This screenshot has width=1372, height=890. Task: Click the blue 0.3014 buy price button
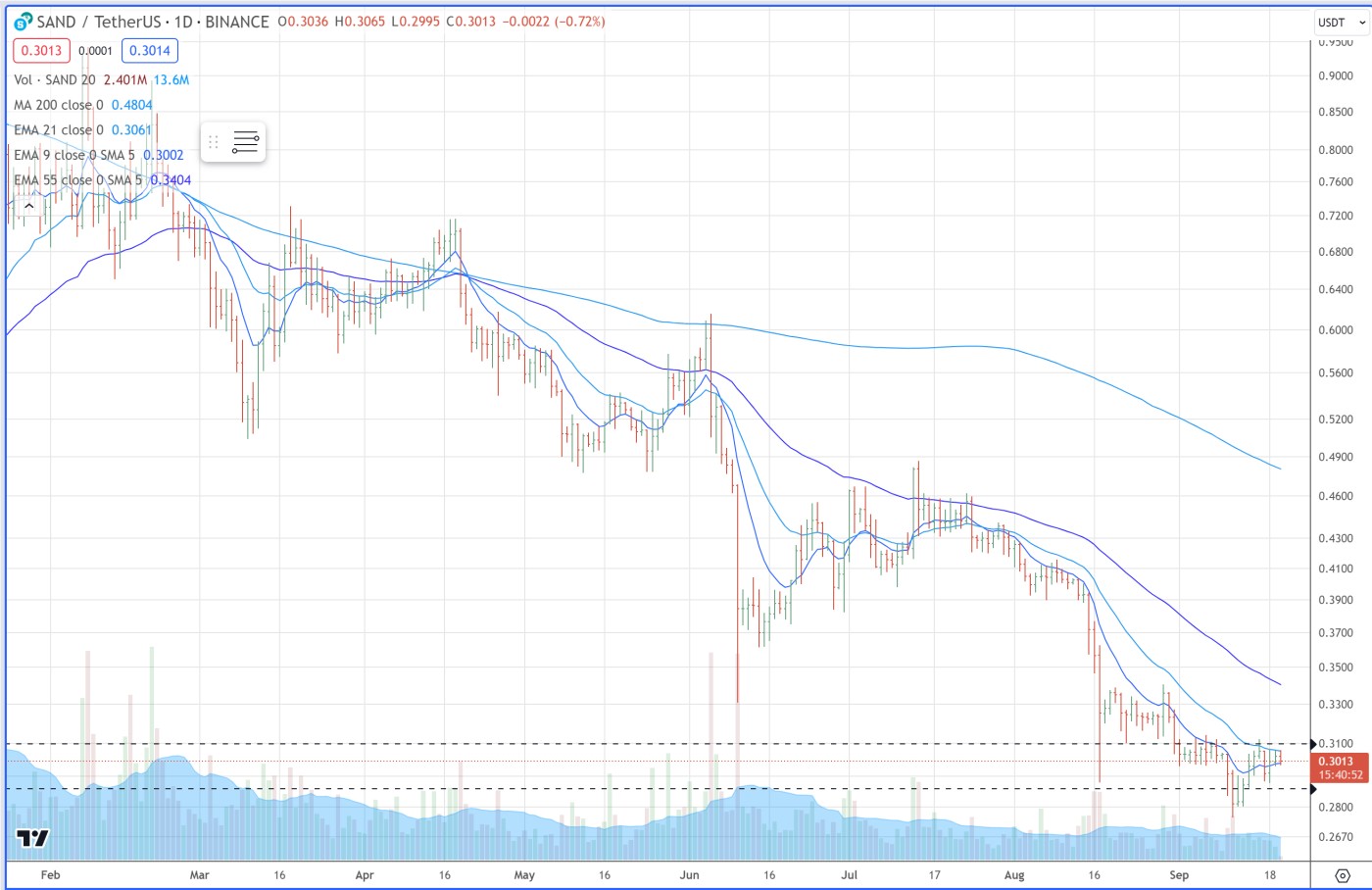coord(150,51)
